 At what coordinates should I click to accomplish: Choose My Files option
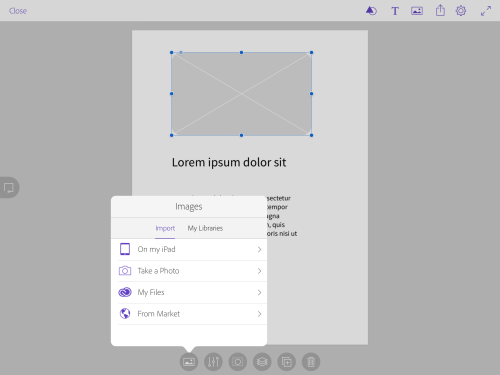(x=189, y=293)
